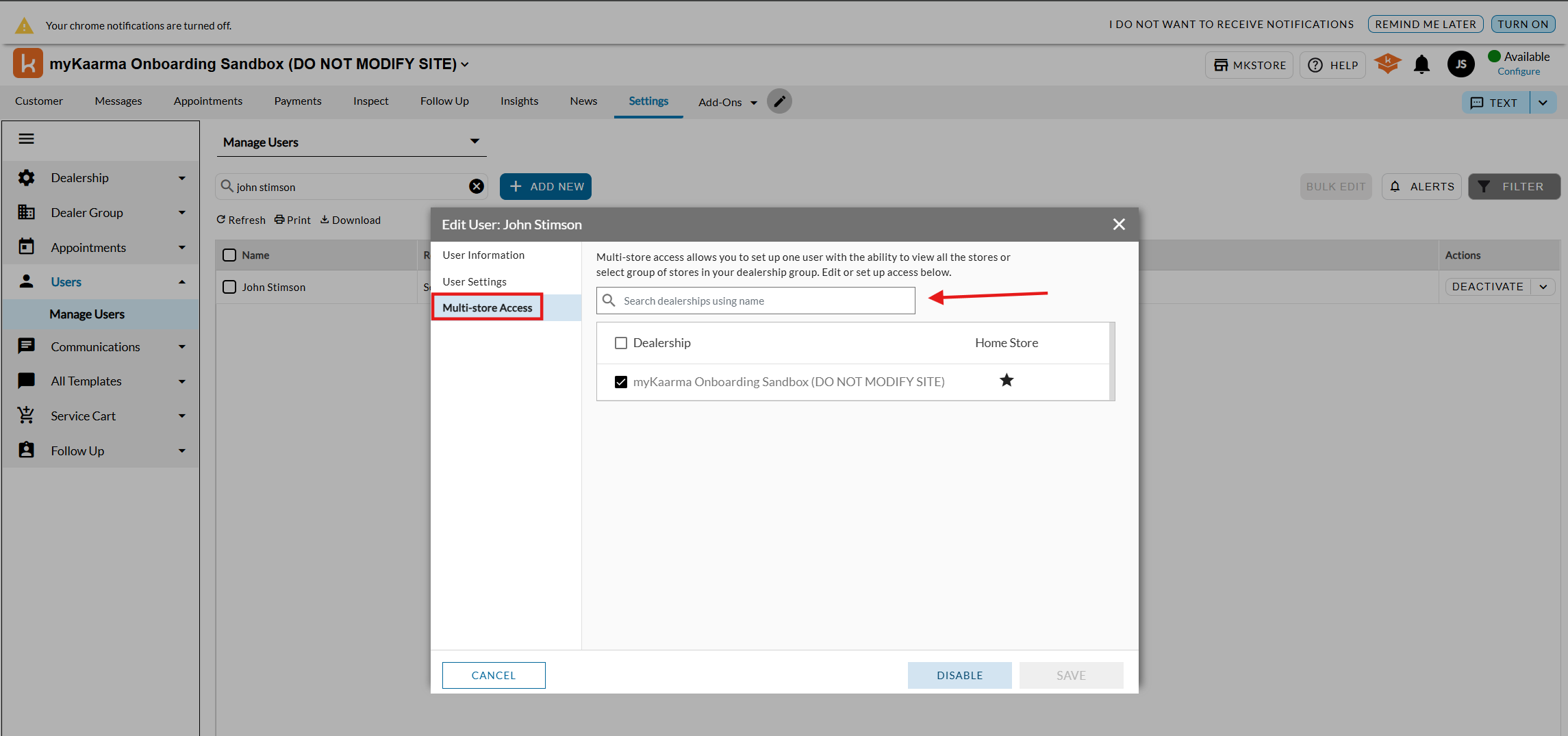The image size is (1568, 736).
Task: Clear the john stimson search text
Action: pos(477,186)
